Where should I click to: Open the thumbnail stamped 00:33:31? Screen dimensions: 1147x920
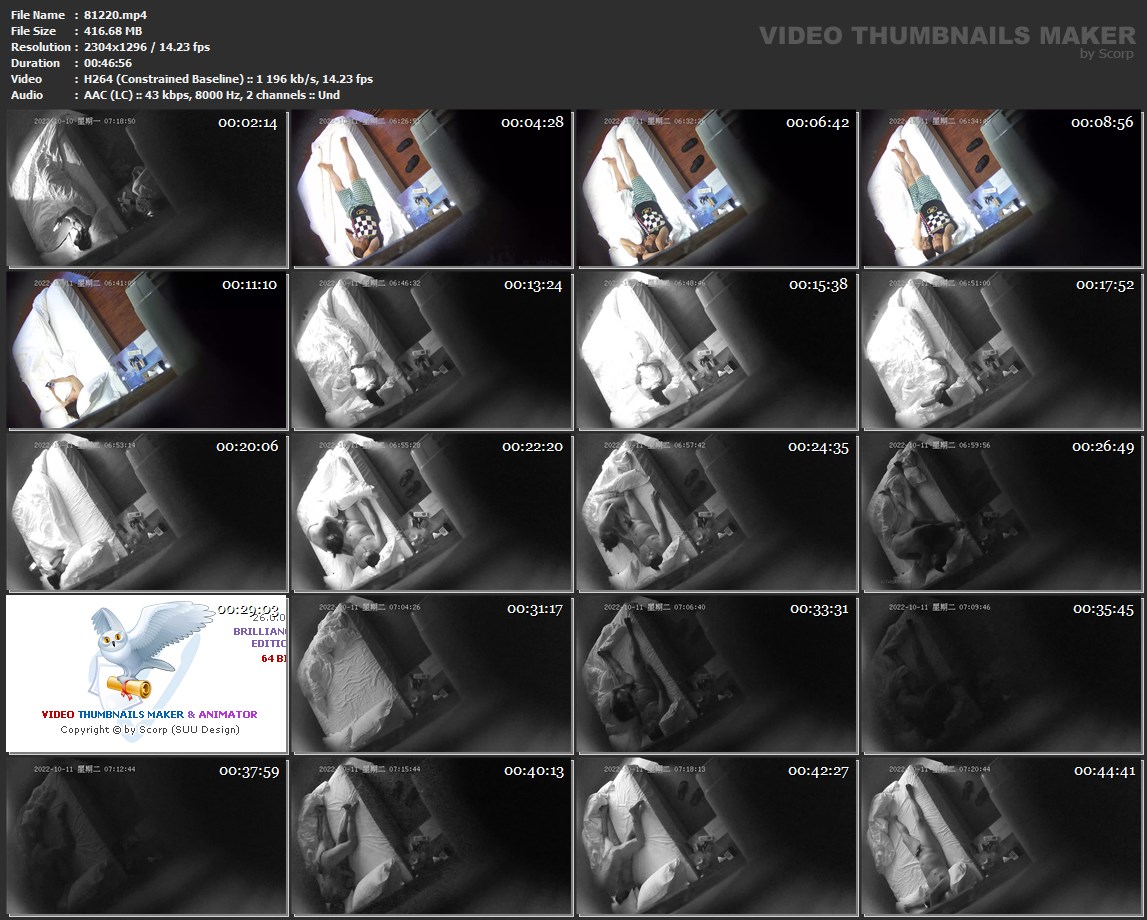point(717,674)
